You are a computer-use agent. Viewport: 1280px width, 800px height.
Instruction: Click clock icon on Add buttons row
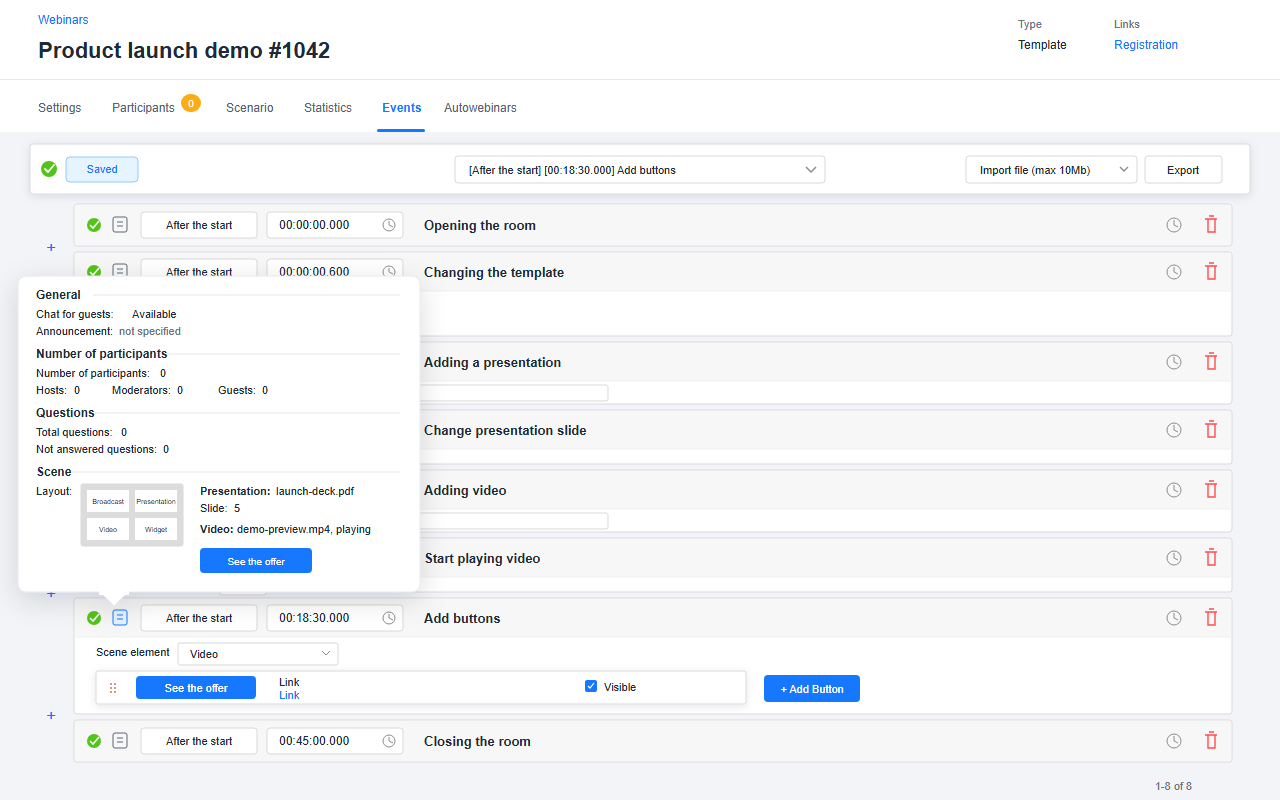[1174, 618]
